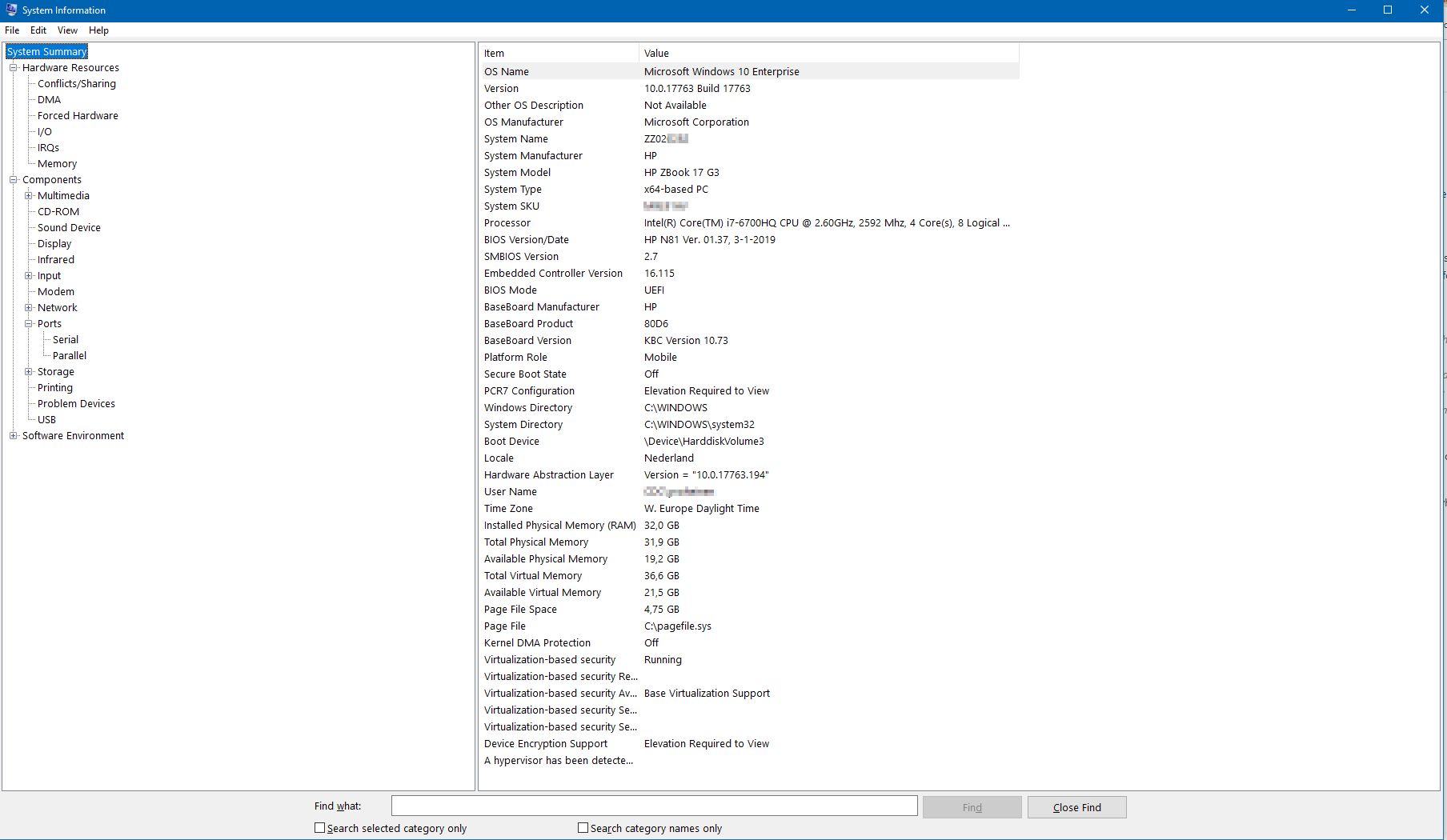
Task: Enable Search category names only
Action: coord(583,828)
